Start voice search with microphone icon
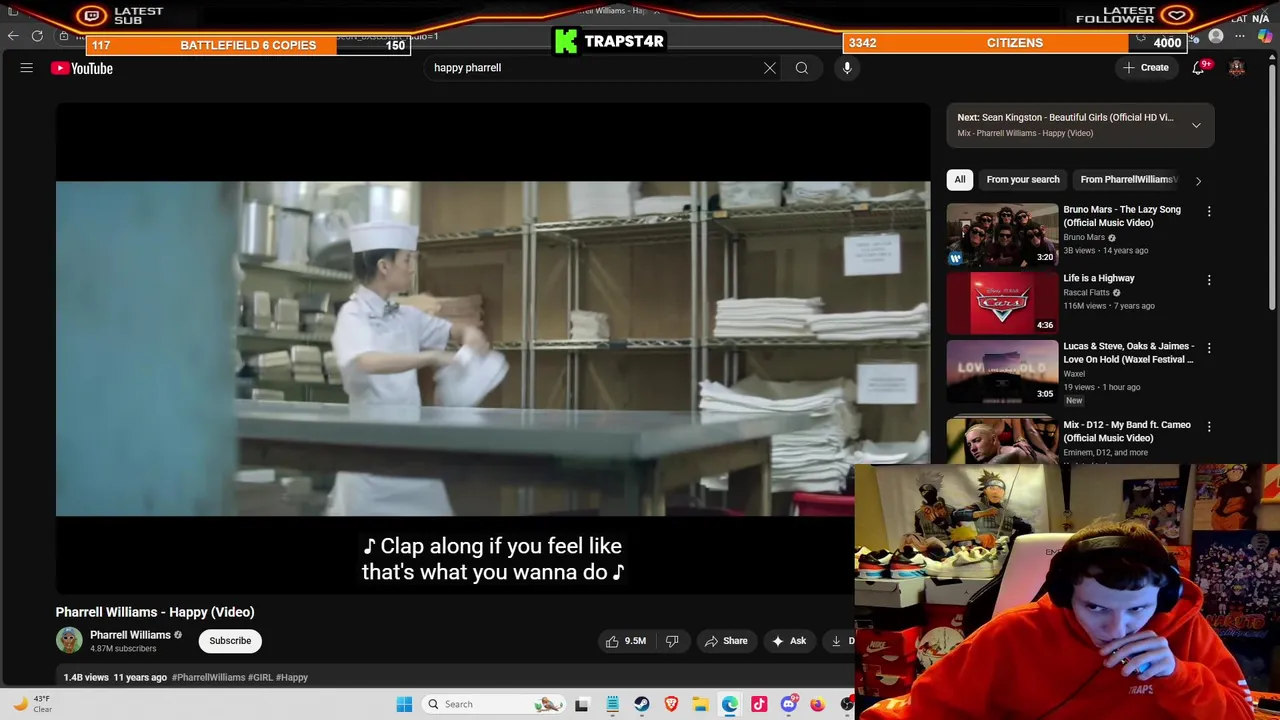The height and width of the screenshot is (720, 1280). point(847,68)
